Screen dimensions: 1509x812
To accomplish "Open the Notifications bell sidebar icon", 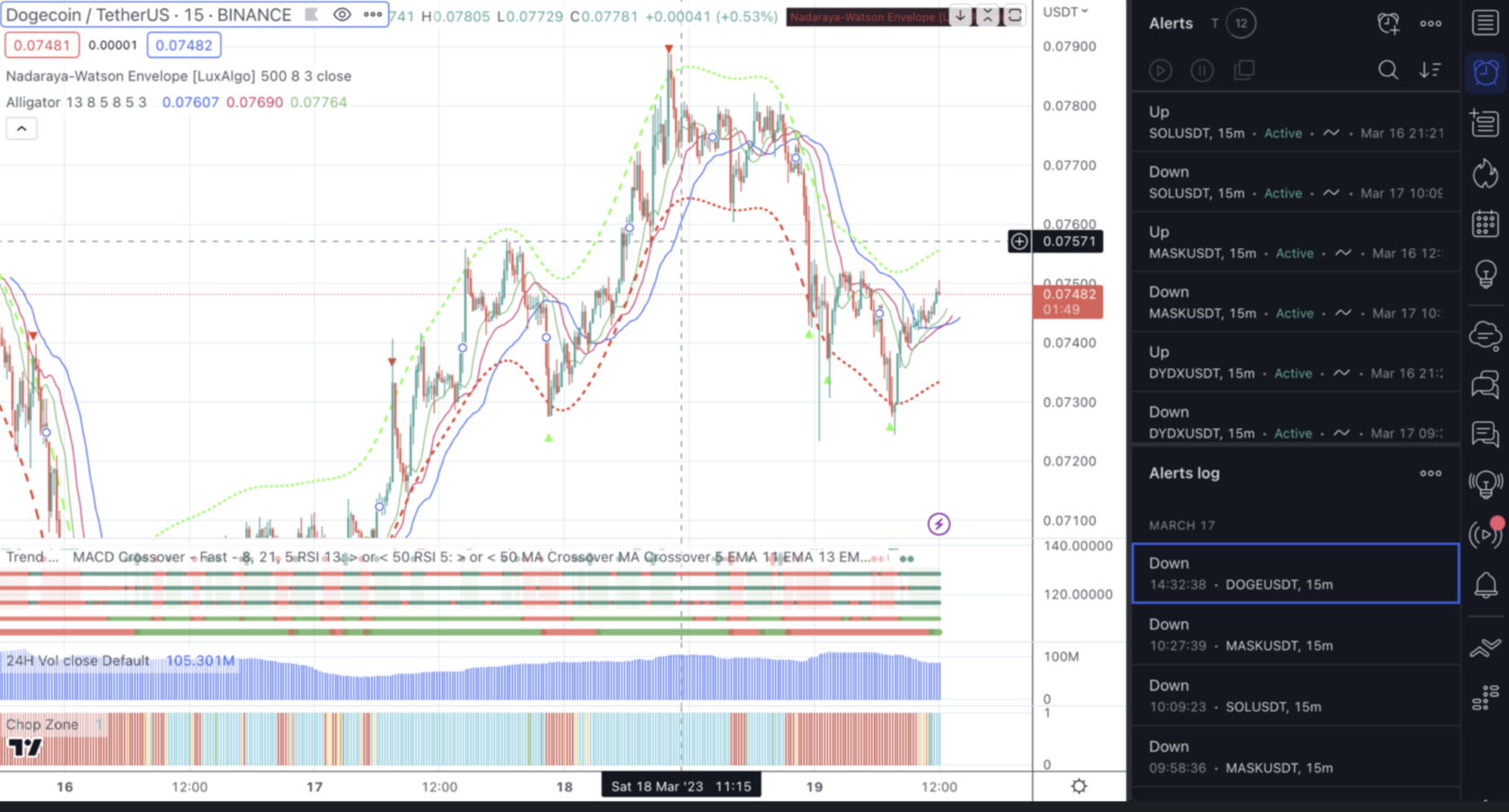I will click(1485, 586).
